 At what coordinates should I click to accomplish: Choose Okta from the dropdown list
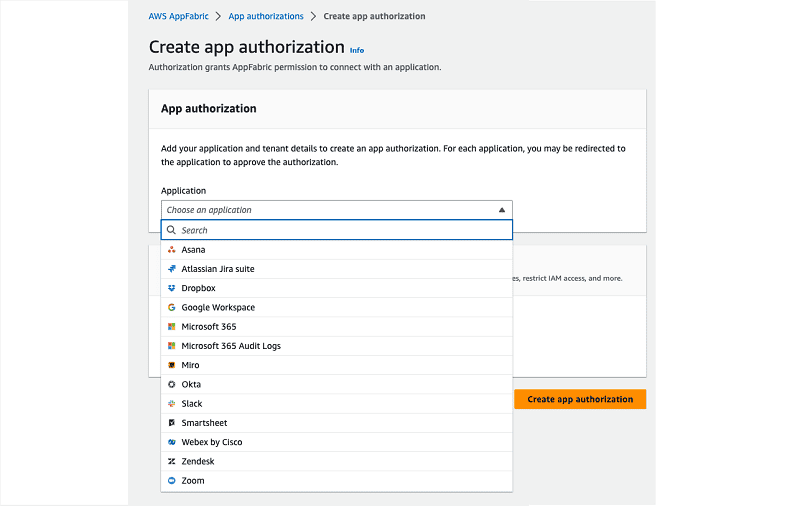coord(337,384)
